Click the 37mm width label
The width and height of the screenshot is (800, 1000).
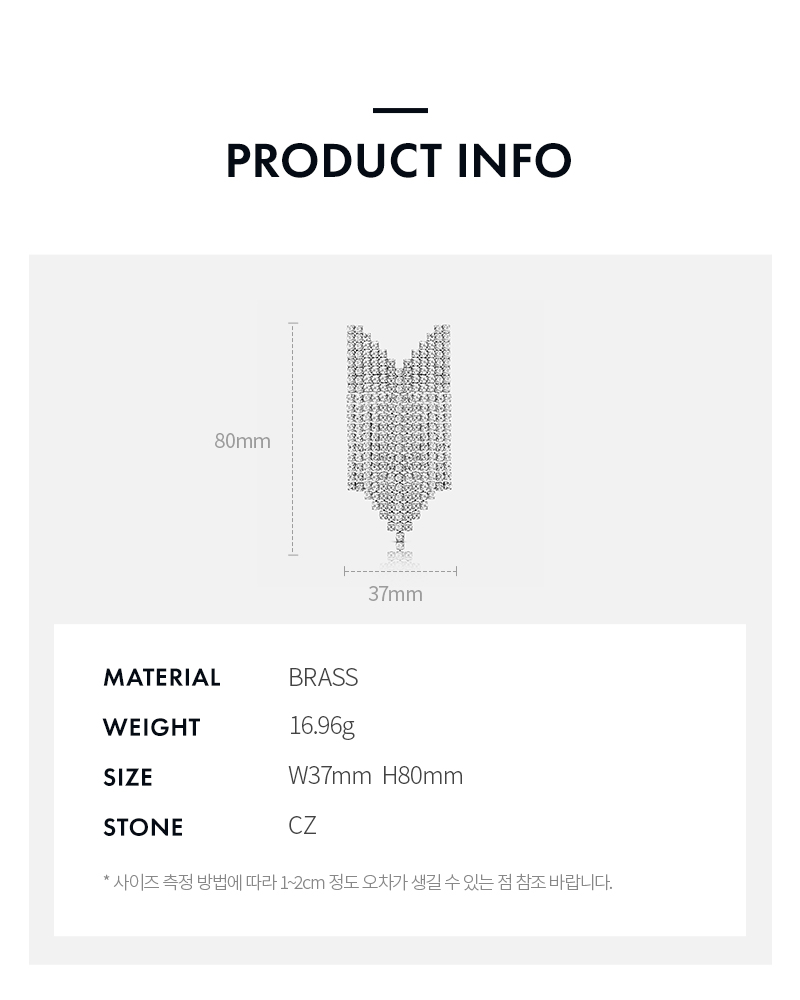pyautogui.click(x=396, y=594)
